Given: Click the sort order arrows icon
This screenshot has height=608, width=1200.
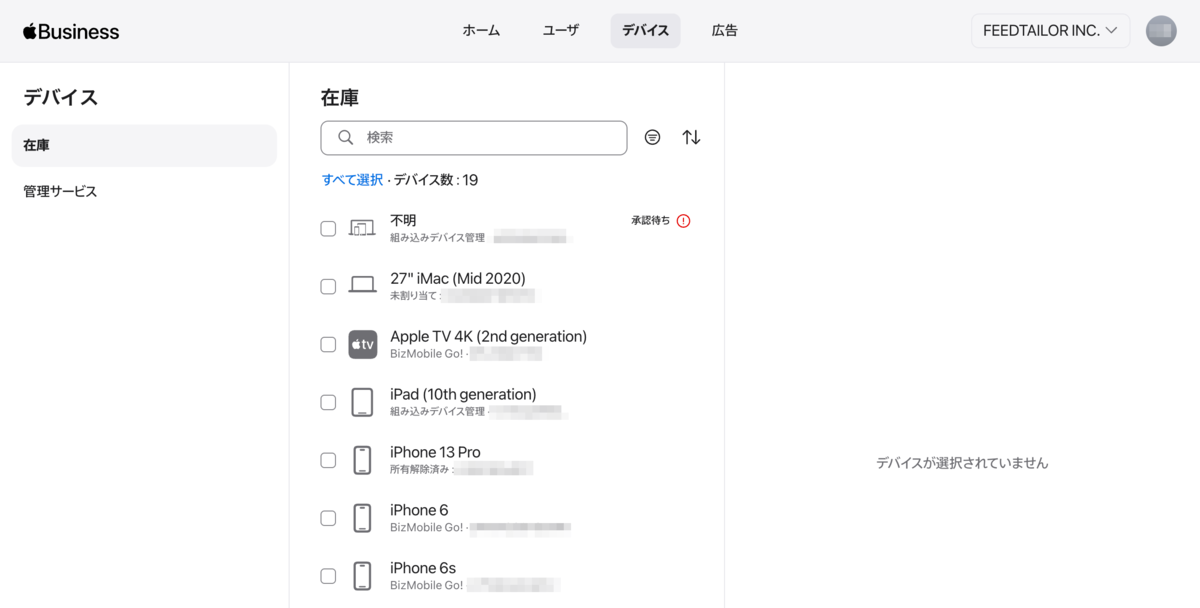Looking at the screenshot, I should (x=691, y=138).
